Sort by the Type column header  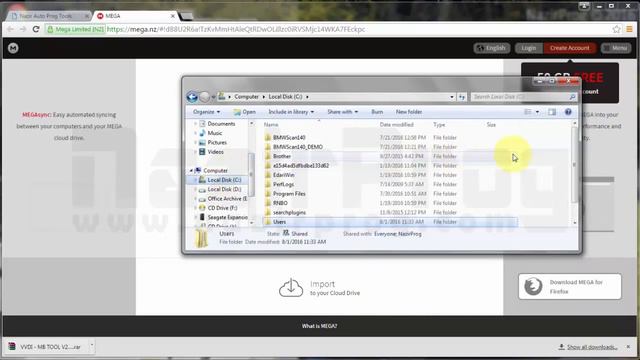pyautogui.click(x=439, y=124)
